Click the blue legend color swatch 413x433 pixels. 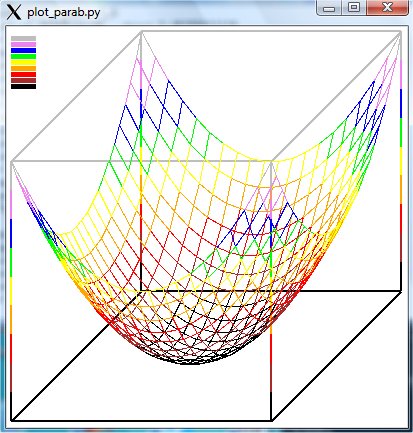[23, 50]
